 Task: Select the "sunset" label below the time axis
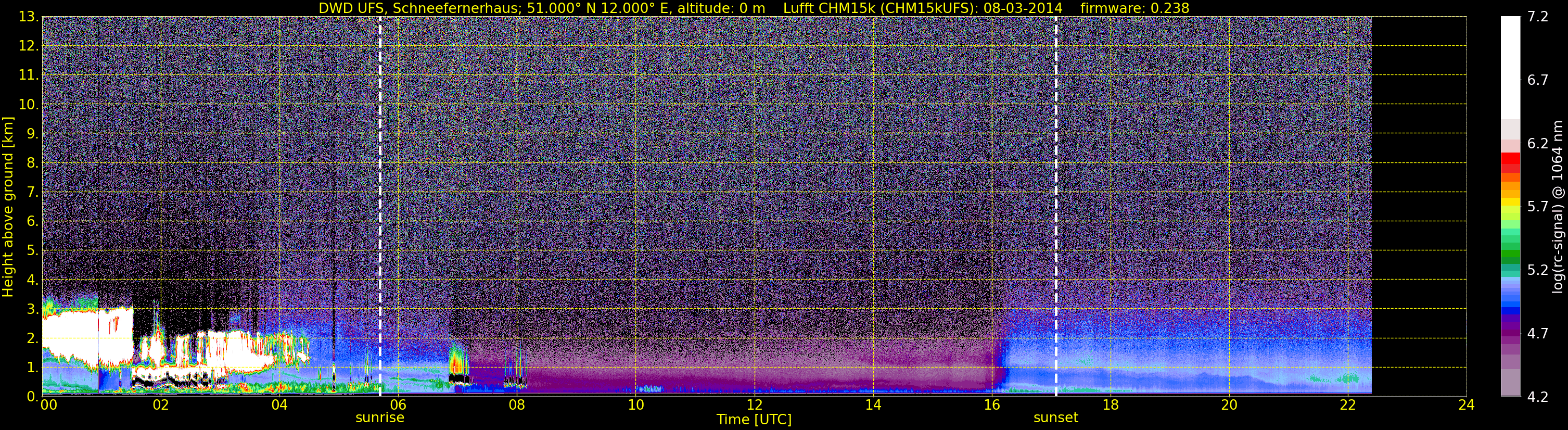click(x=1055, y=418)
